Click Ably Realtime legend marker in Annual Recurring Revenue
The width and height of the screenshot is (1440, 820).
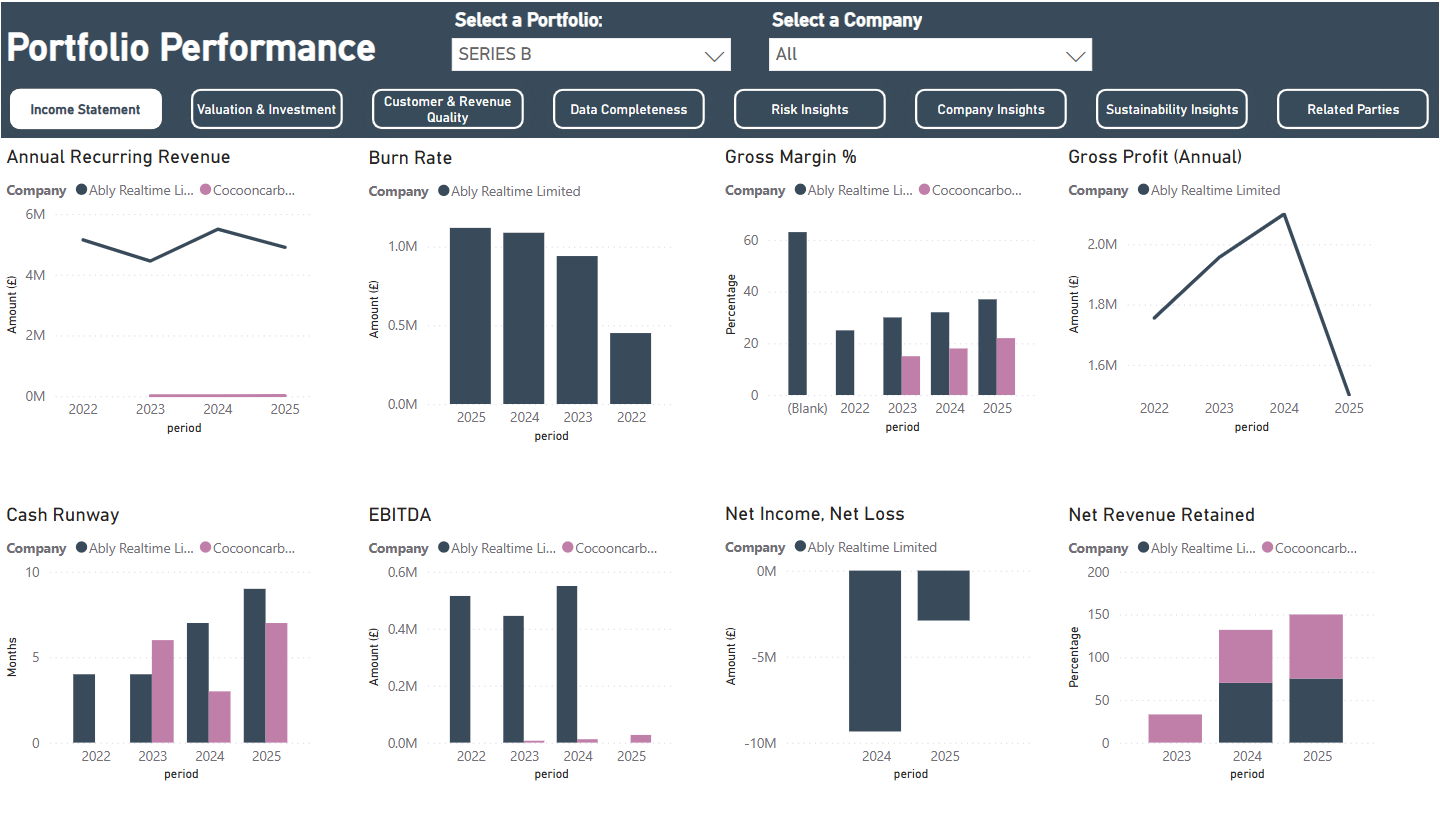[81, 190]
